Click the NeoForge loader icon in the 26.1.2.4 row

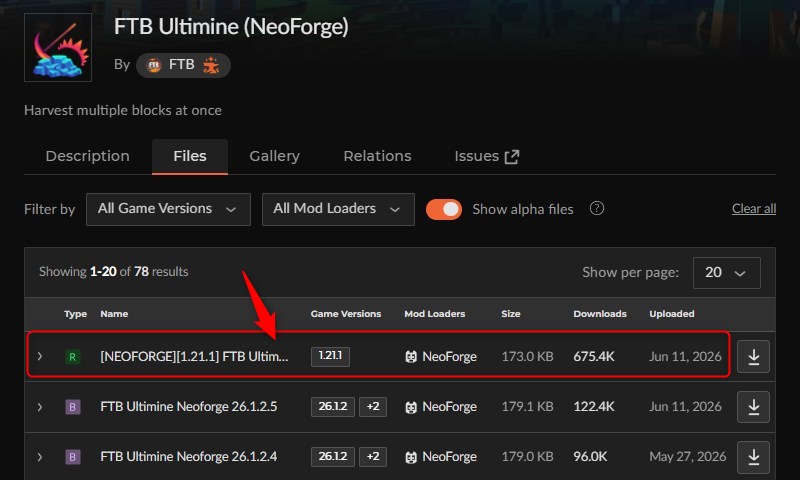[x=411, y=457]
